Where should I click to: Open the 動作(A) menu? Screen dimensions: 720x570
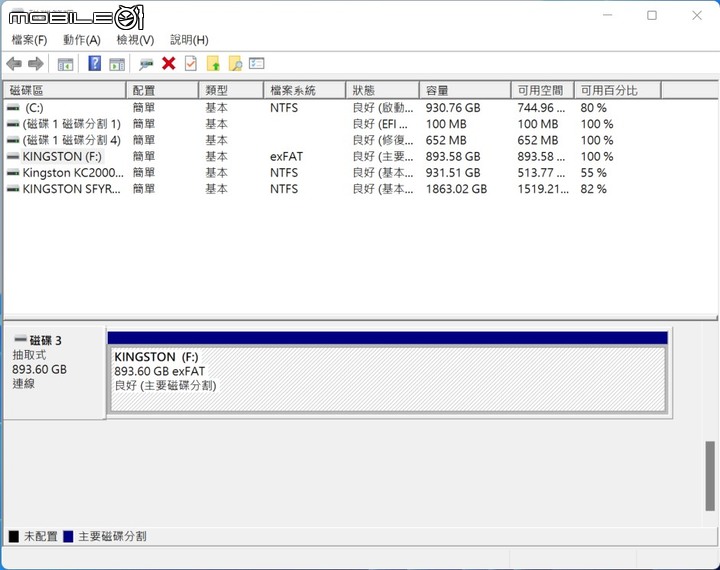pos(82,40)
